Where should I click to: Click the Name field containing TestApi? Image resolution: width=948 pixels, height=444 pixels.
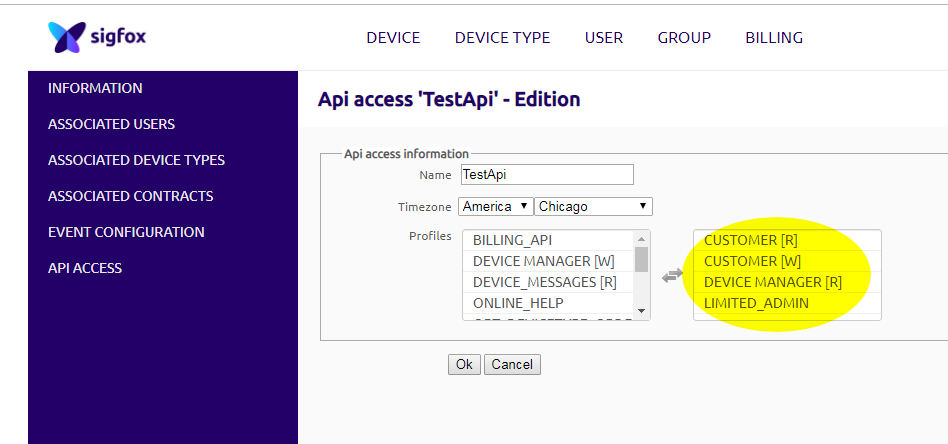pyautogui.click(x=547, y=175)
